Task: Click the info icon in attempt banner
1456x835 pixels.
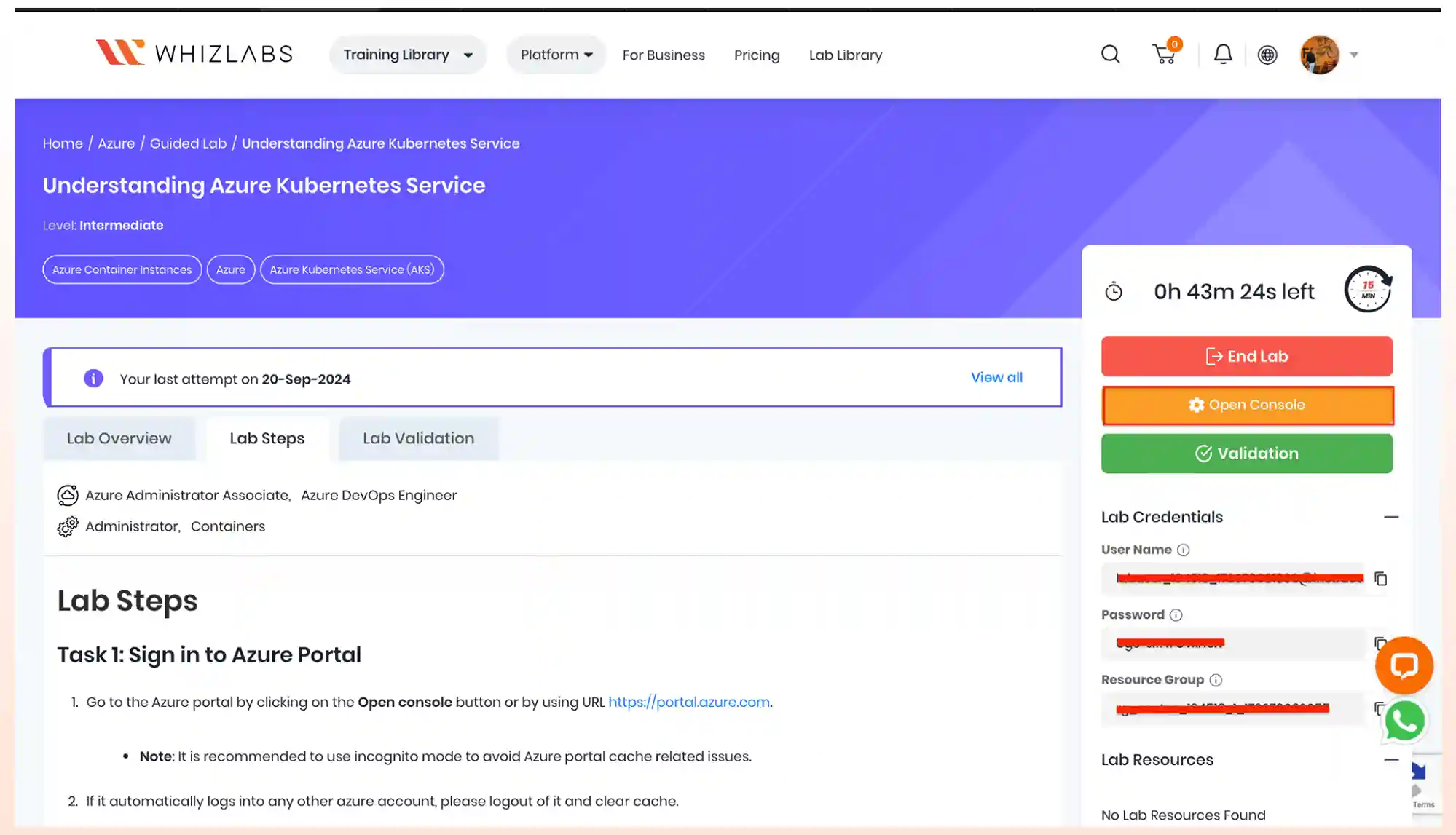Action: click(93, 379)
